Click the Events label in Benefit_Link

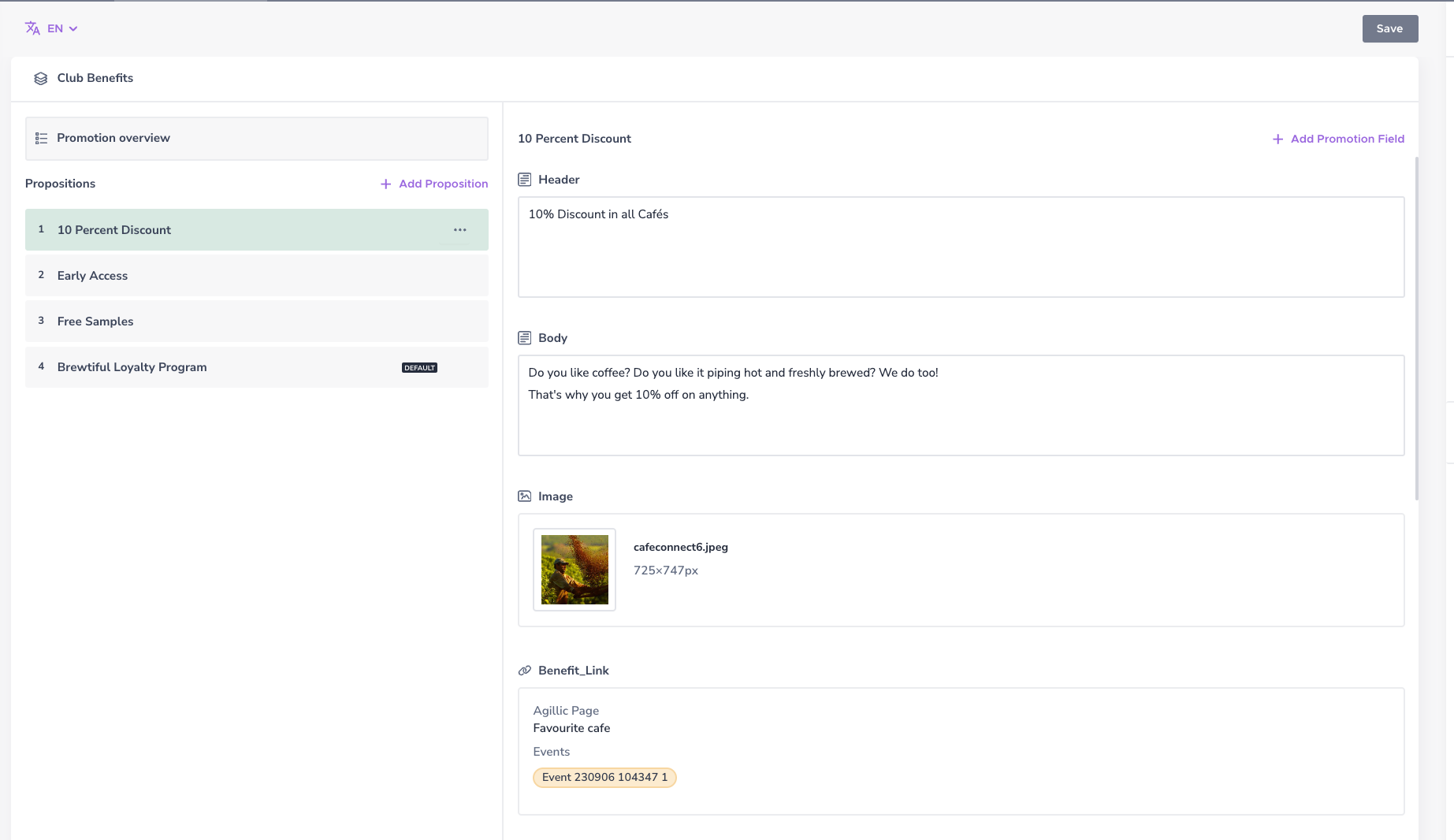click(551, 752)
